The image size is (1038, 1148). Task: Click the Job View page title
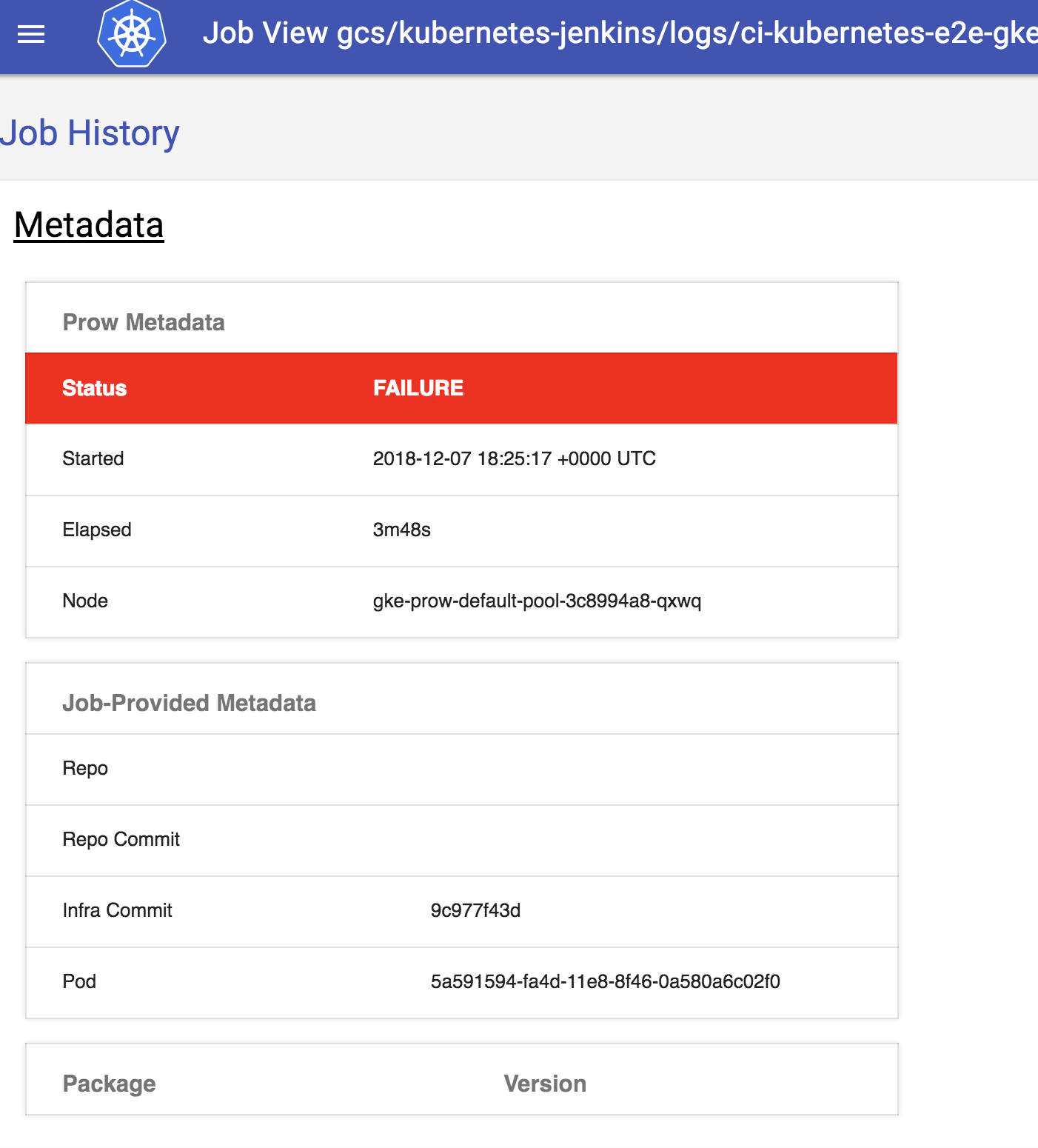click(620, 33)
